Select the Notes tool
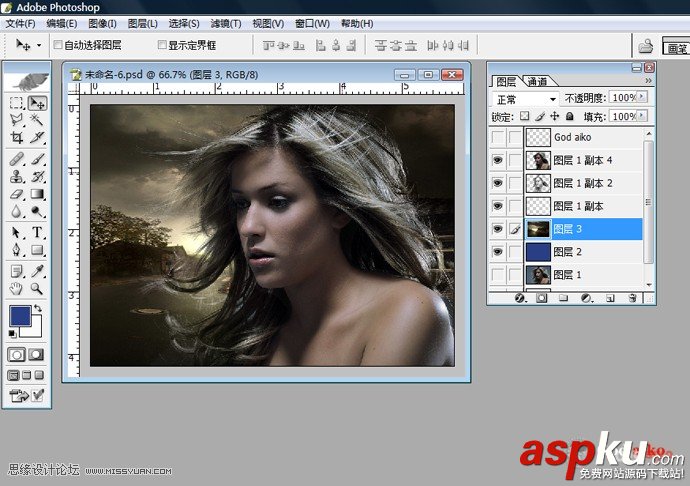This screenshot has height=486, width=690. (16, 271)
